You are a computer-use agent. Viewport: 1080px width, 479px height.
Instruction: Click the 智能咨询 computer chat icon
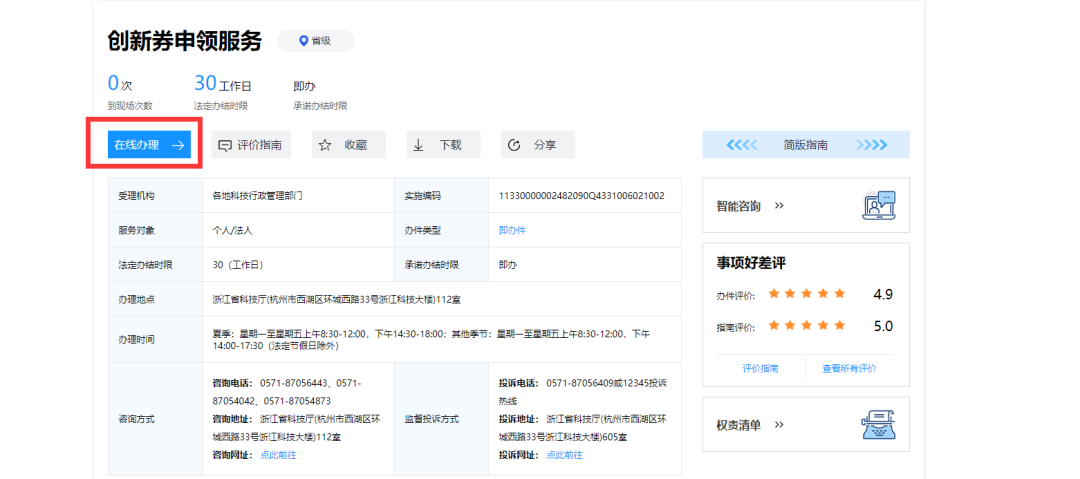pos(879,205)
